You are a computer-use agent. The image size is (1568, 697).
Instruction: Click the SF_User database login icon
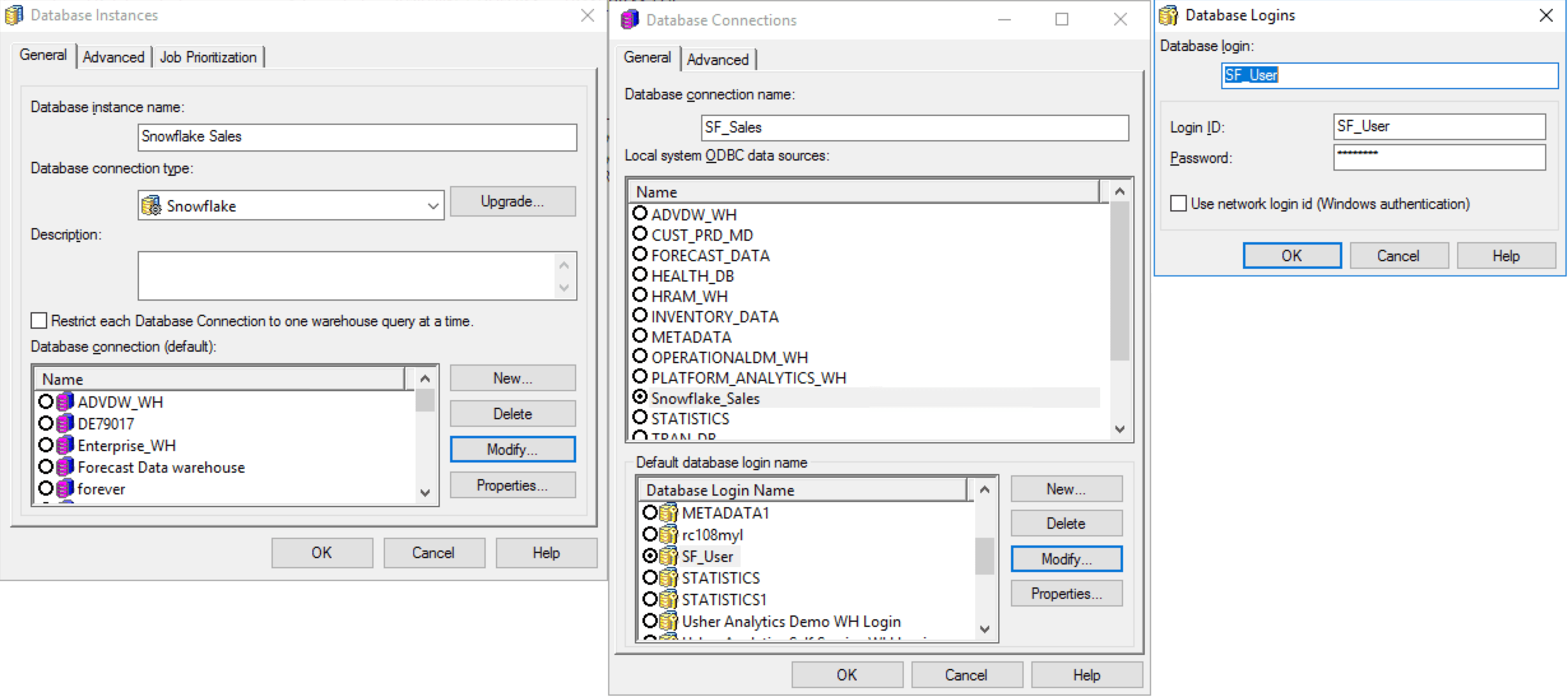point(668,556)
